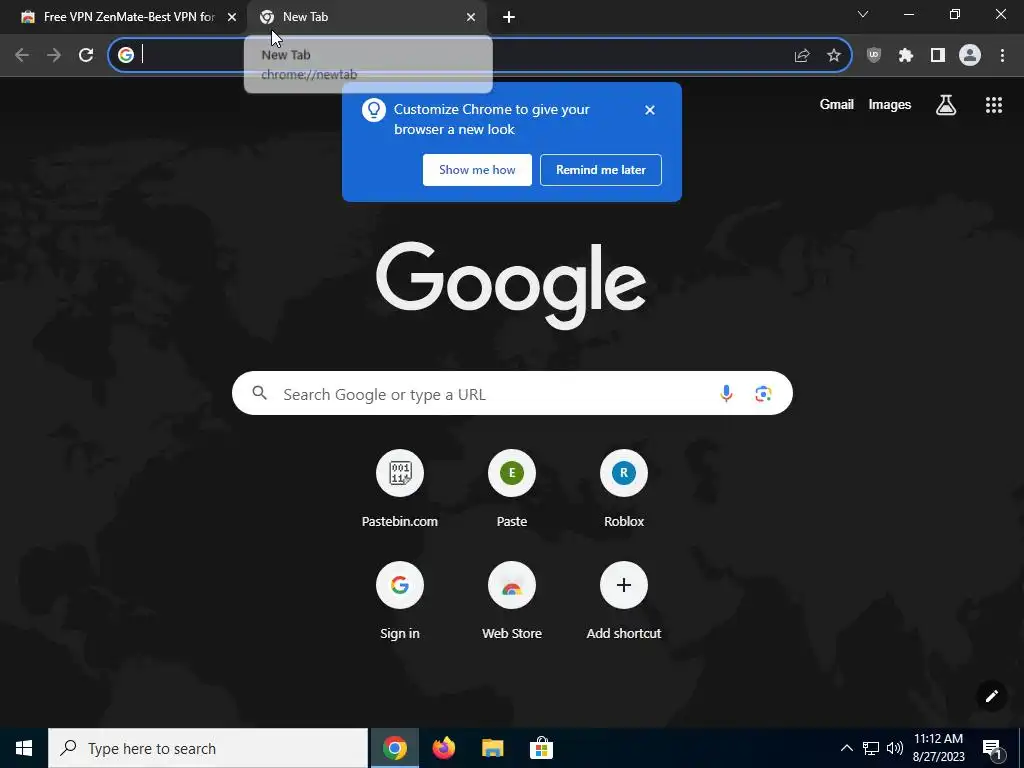Image resolution: width=1024 pixels, height=768 pixels.
Task: Open the Google apps grid
Action: point(994,104)
